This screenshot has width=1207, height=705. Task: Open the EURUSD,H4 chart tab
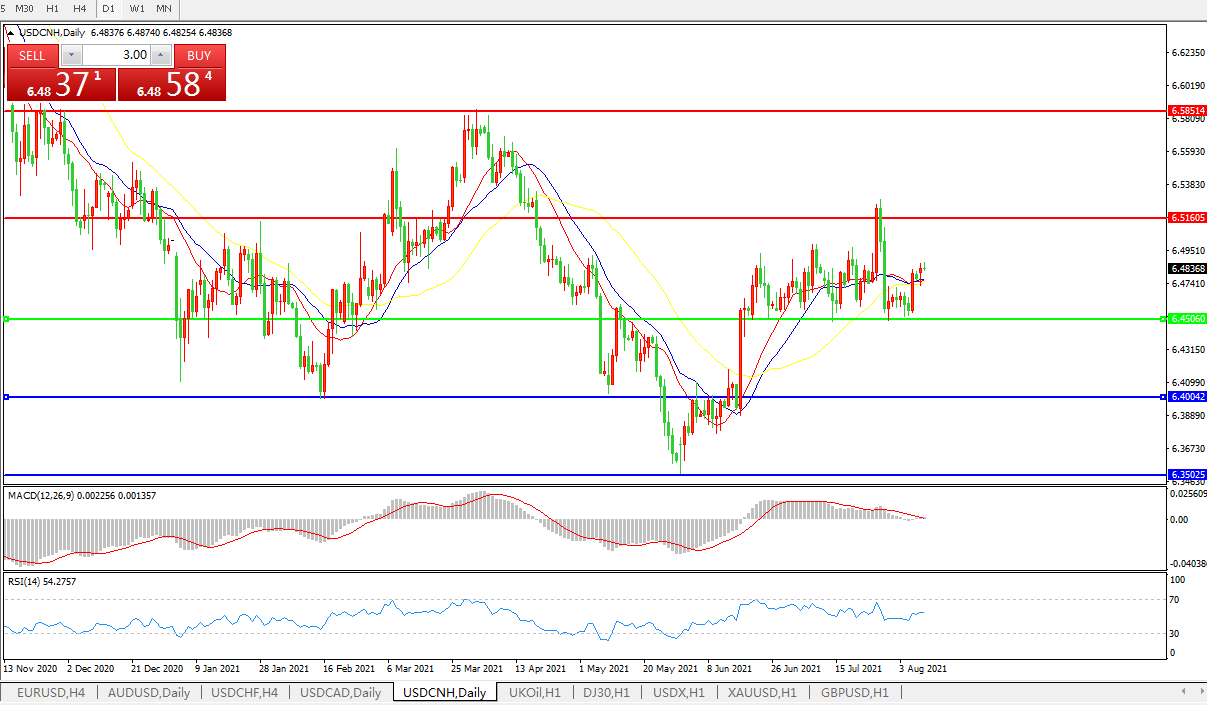[51, 693]
